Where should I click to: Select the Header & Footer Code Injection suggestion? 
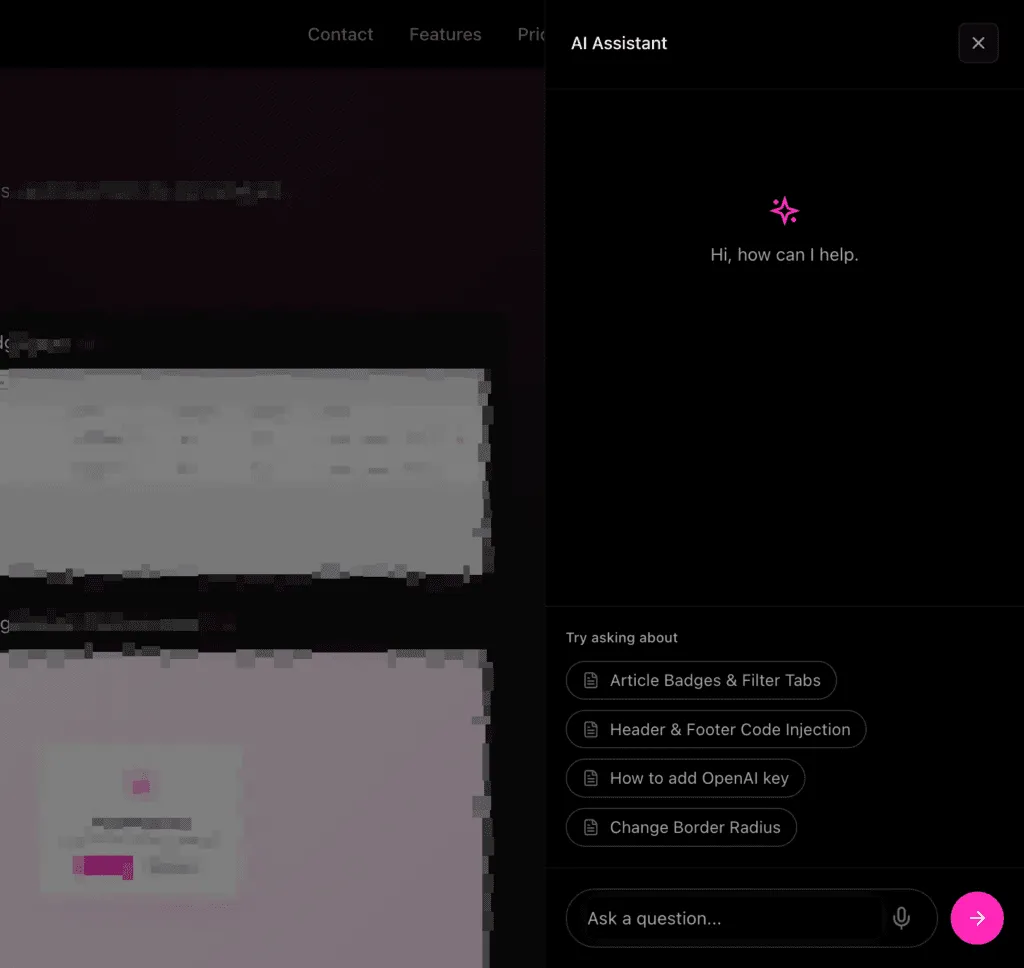[716, 729]
